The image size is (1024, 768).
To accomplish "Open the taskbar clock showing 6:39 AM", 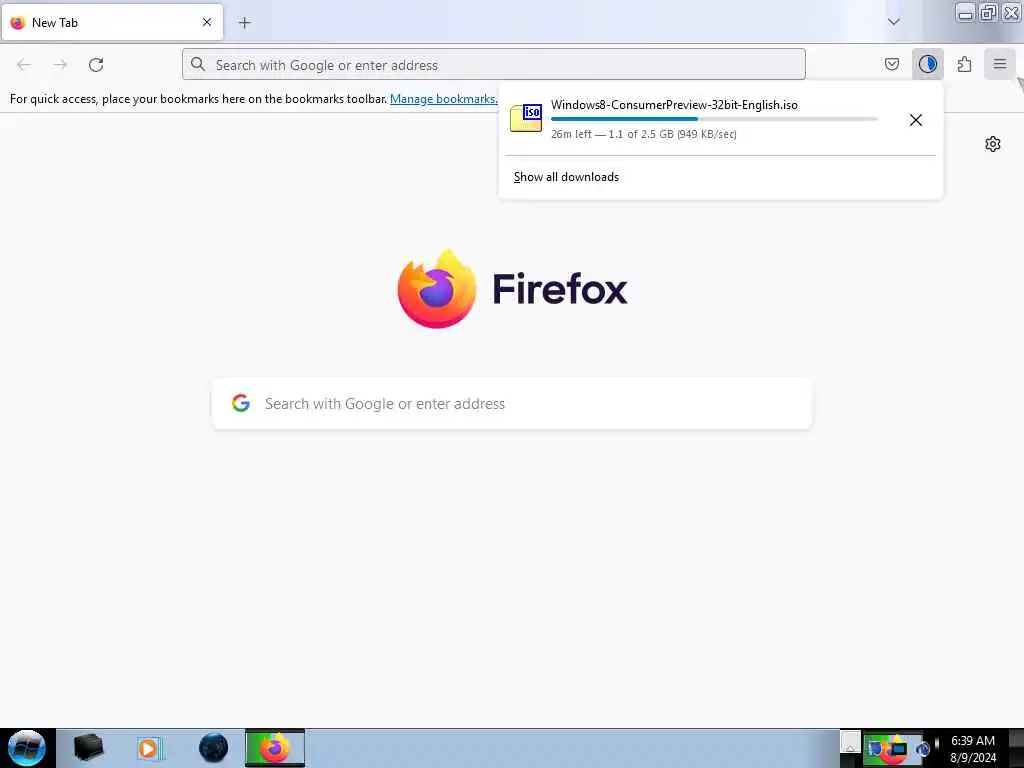I will click(973, 748).
